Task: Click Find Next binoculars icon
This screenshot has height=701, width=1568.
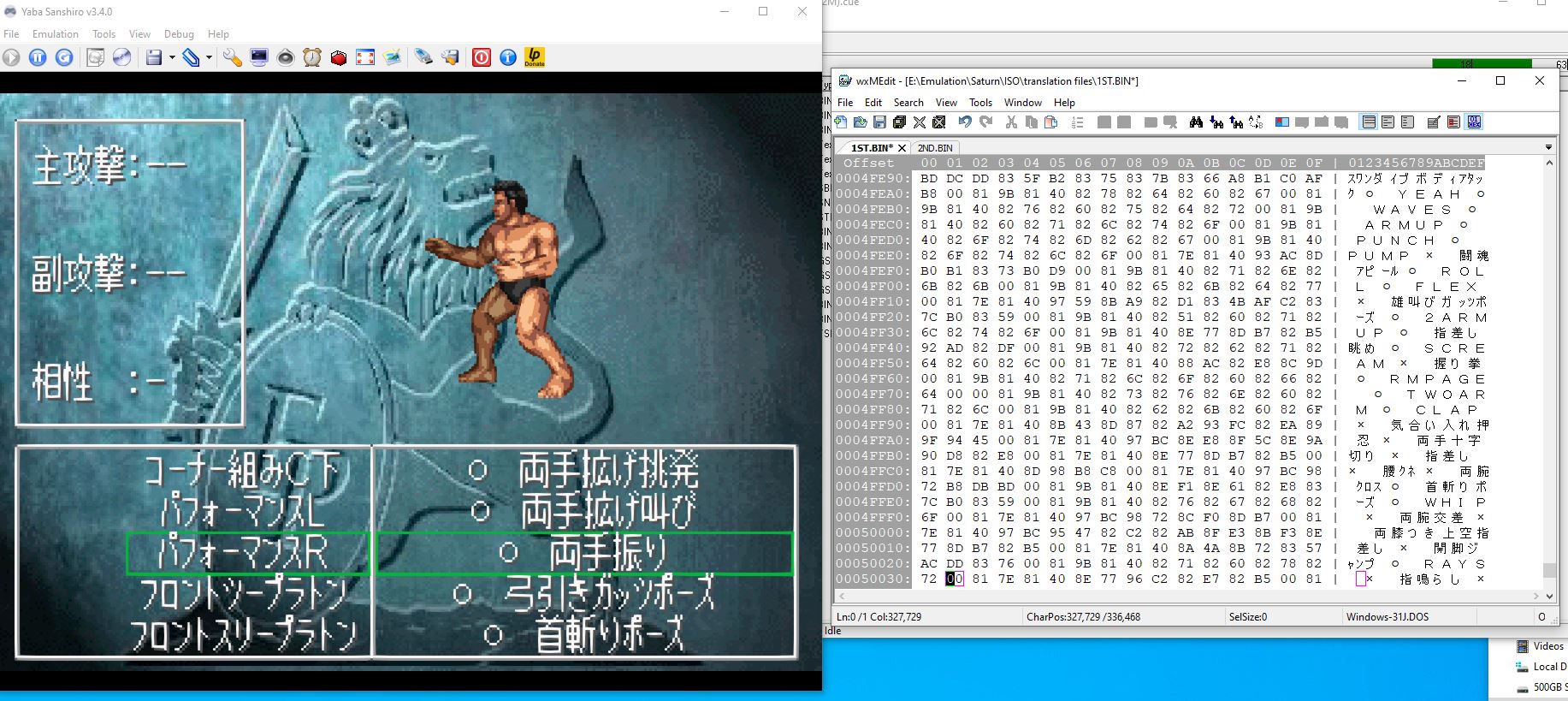Action: (x=1216, y=122)
